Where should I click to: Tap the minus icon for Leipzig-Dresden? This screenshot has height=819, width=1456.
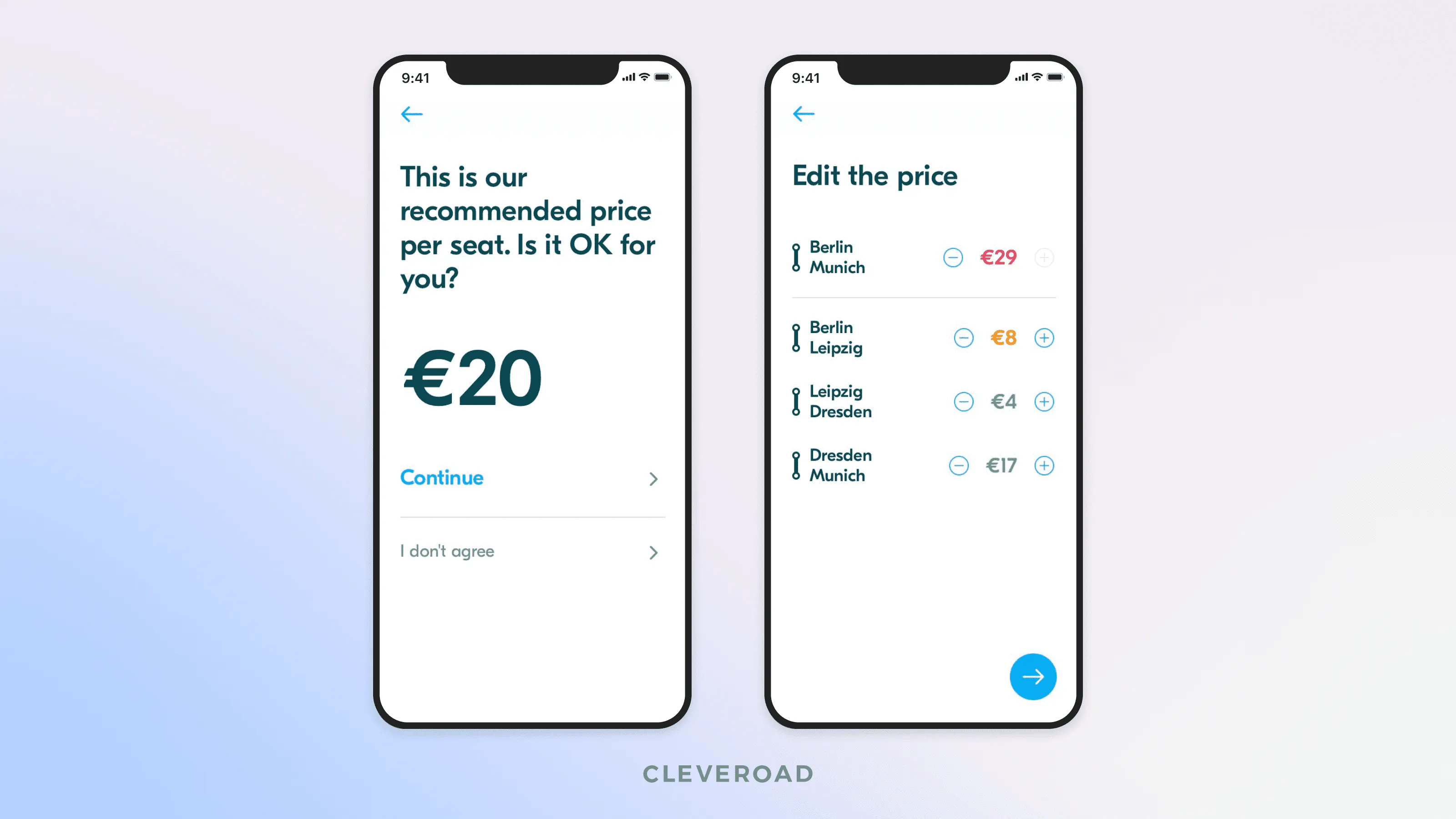[x=963, y=401]
